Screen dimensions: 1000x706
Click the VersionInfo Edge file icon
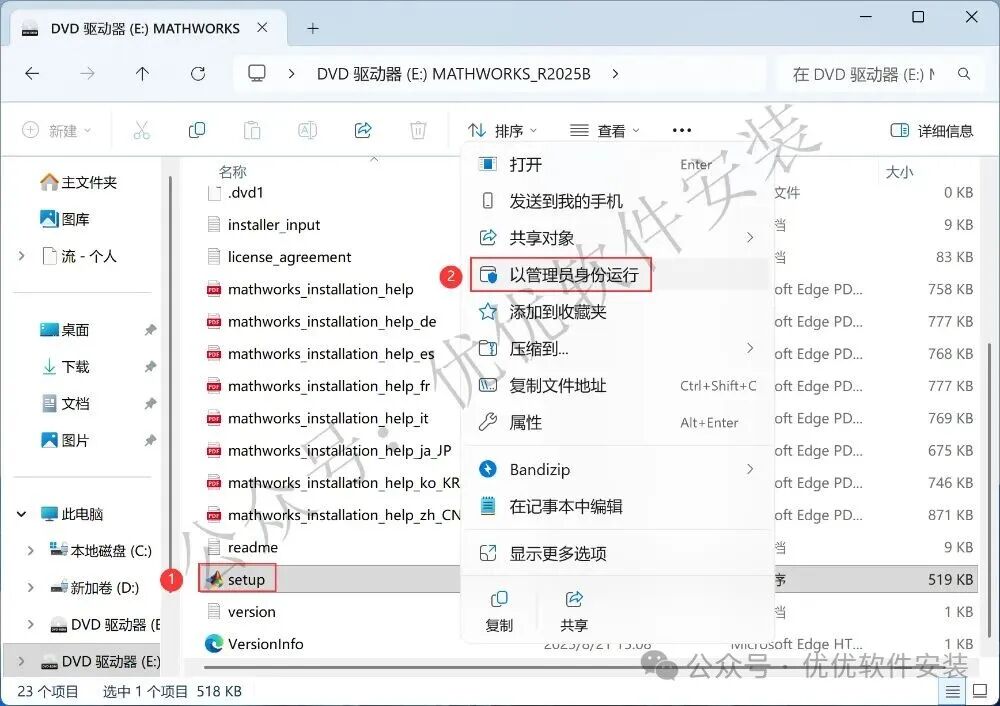point(214,643)
